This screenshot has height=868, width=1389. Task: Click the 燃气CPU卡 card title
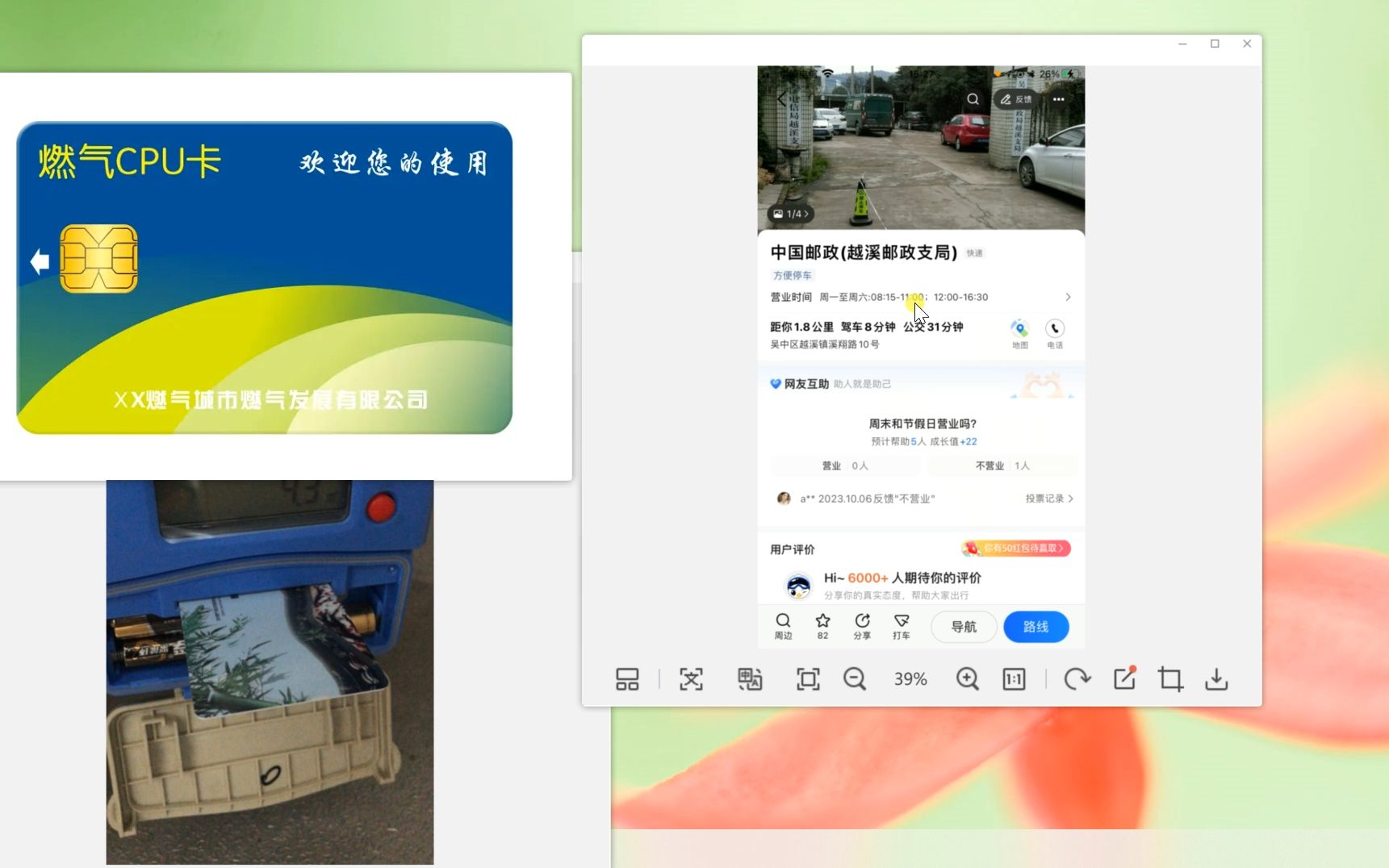[130, 161]
